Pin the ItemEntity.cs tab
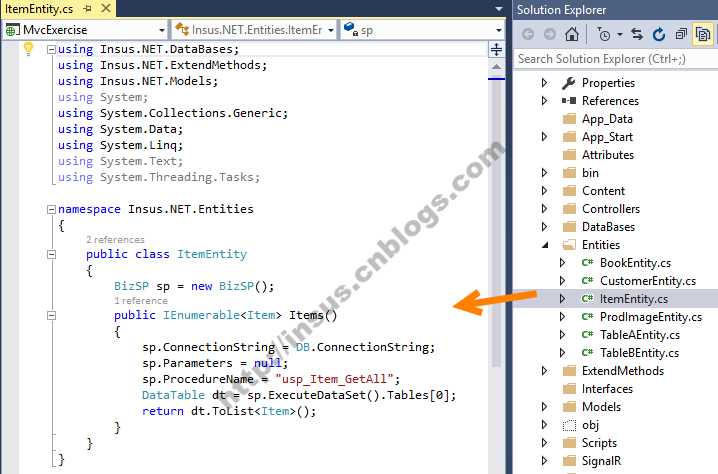This screenshot has width=718, height=474. tap(87, 9)
